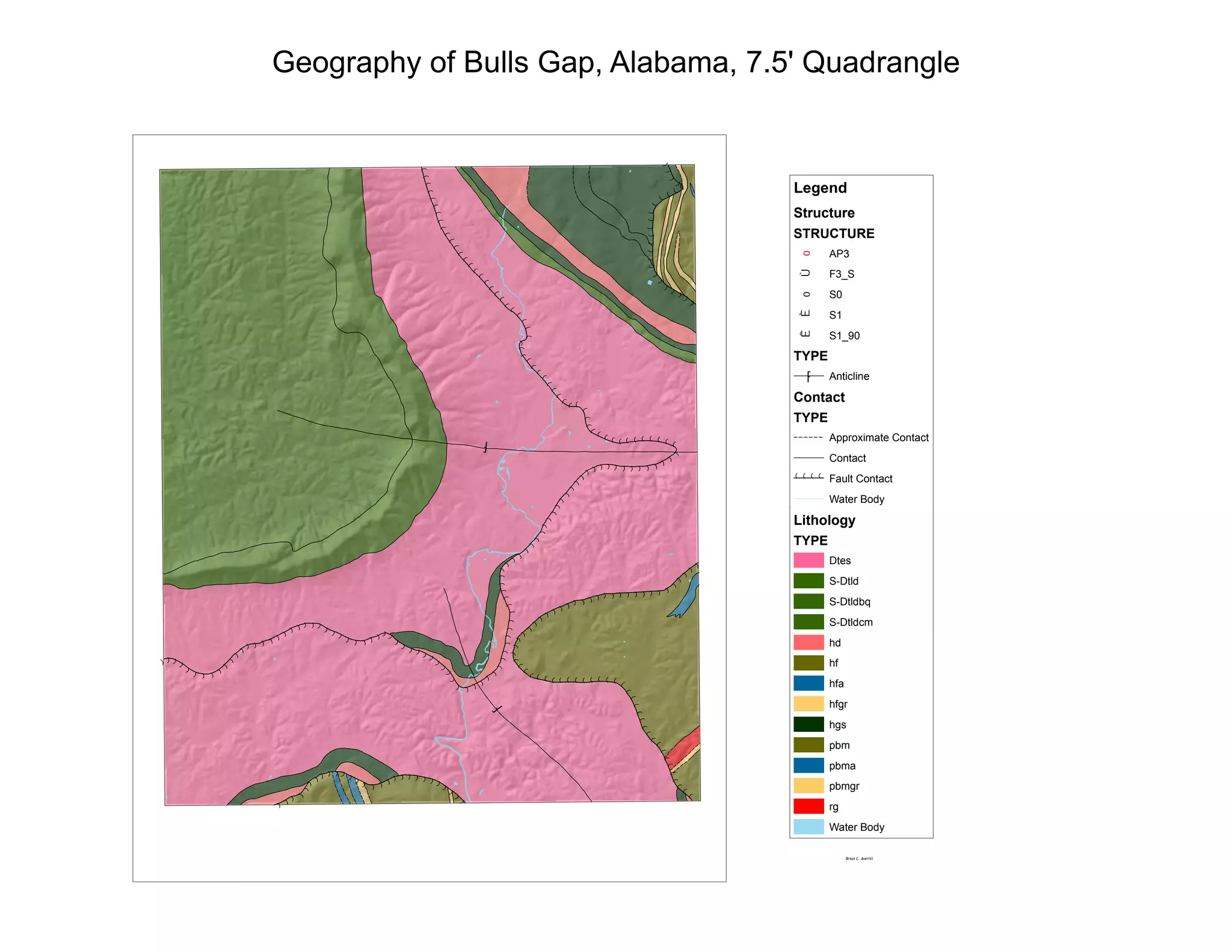The width and height of the screenshot is (1232, 952).
Task: Select the yellow hfgr lithology swatch
Action: coord(808,704)
